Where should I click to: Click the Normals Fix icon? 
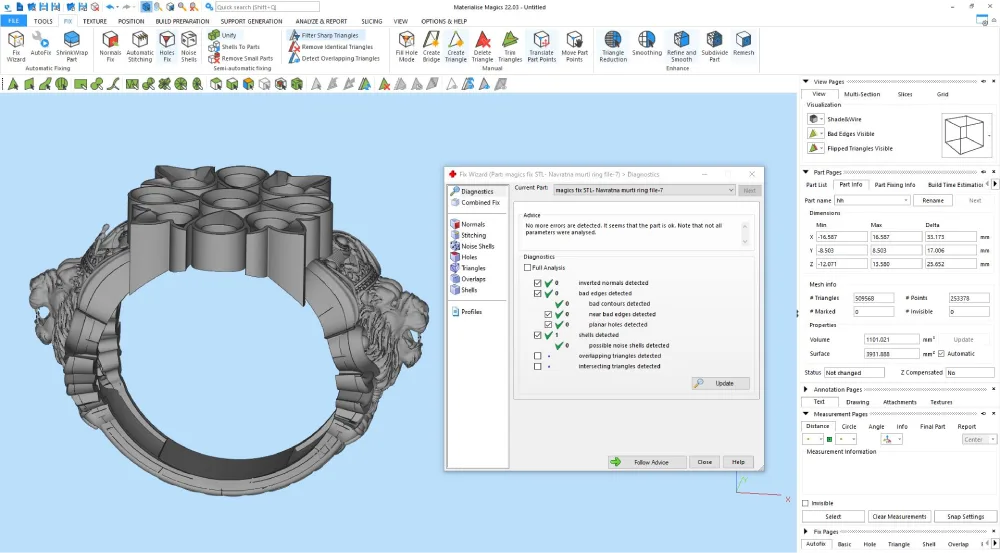point(110,47)
